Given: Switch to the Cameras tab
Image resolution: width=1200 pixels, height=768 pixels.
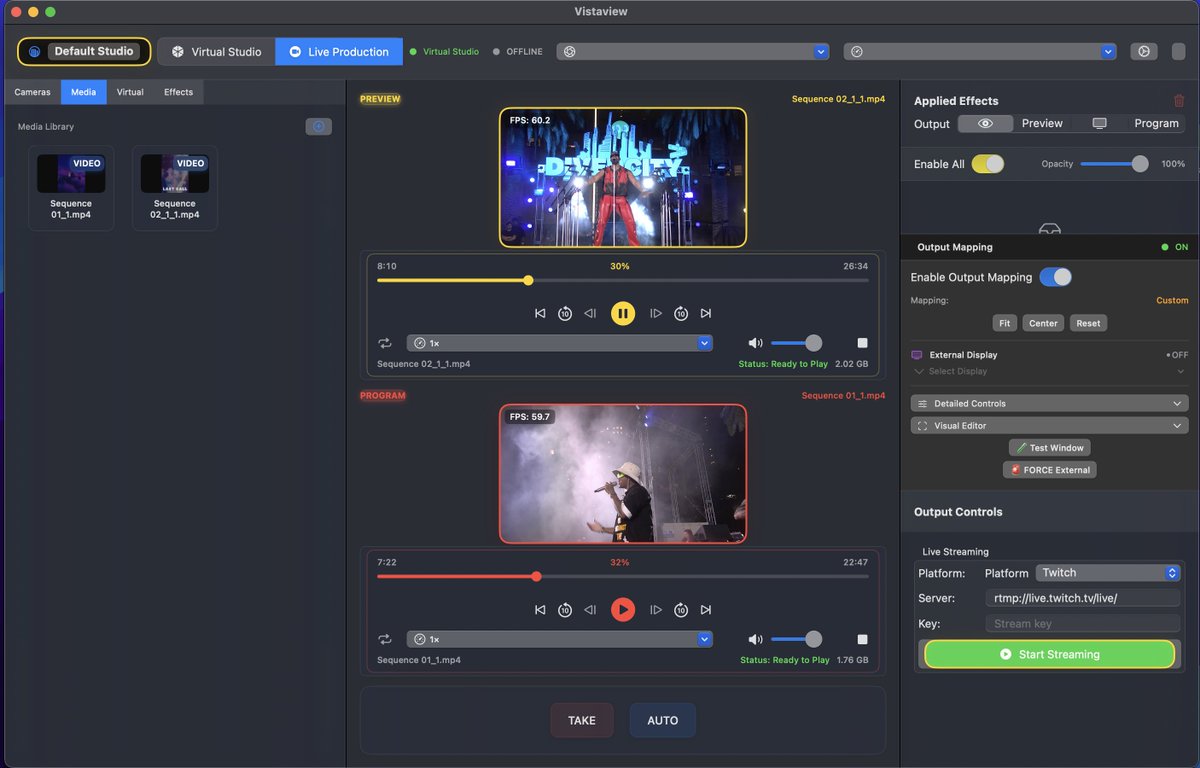Looking at the screenshot, I should [32, 92].
